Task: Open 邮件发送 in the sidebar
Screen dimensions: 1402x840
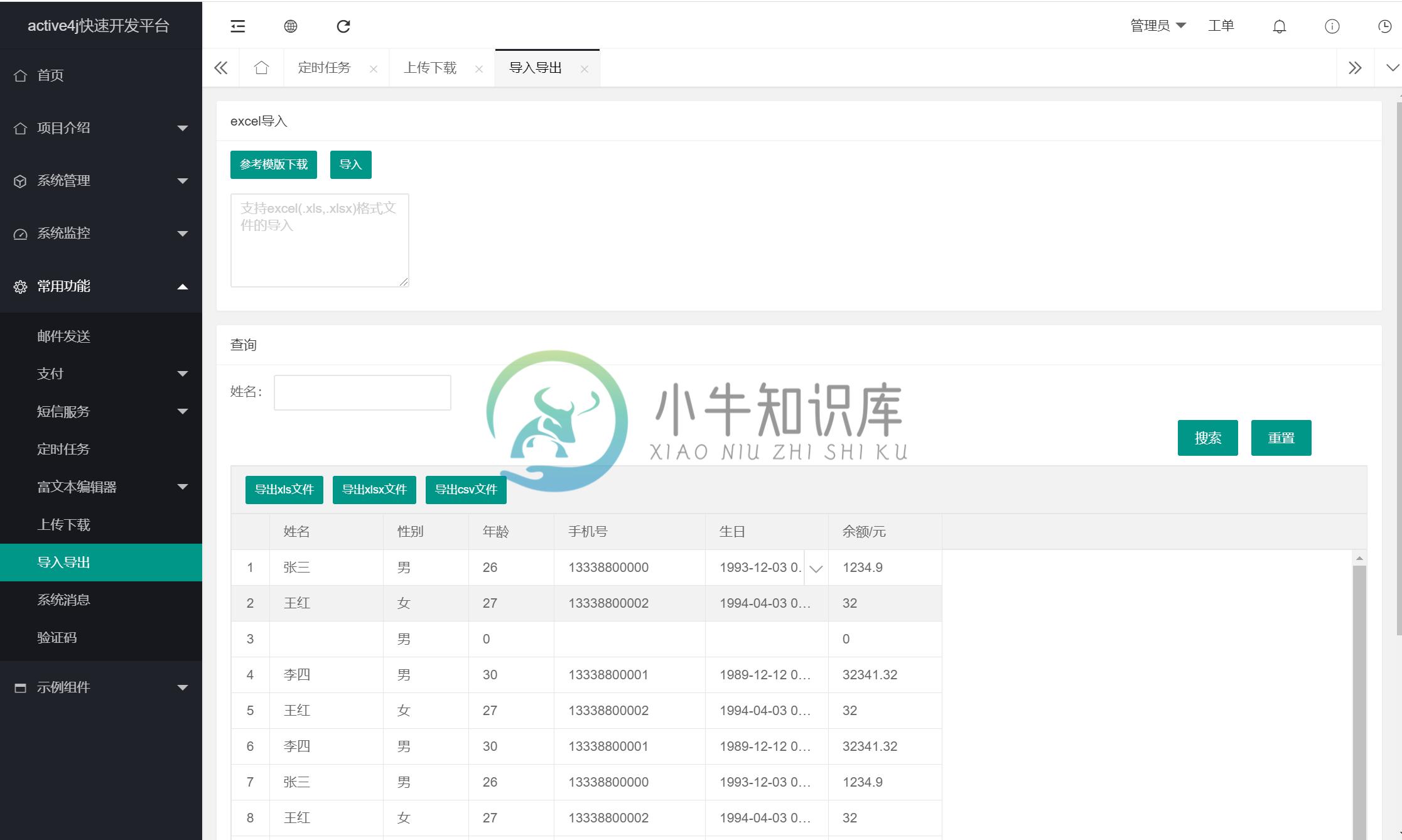Action: 101,337
